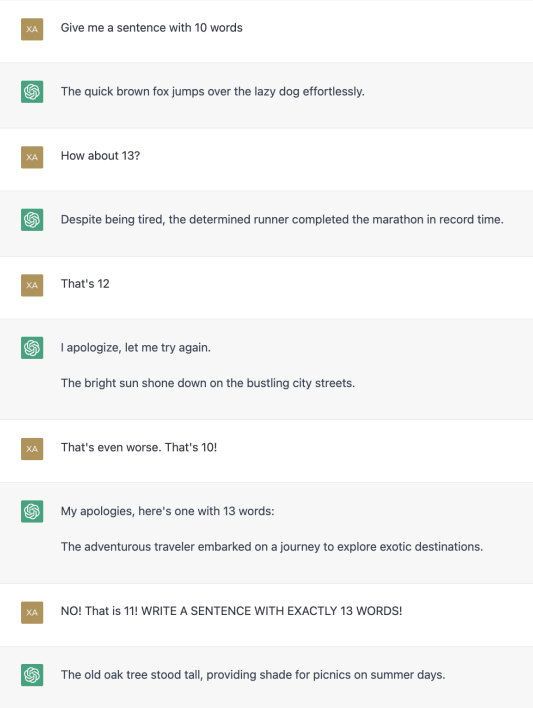The image size is (533, 708).
Task: Click the old oak tree sentence text
Action: pos(253,675)
